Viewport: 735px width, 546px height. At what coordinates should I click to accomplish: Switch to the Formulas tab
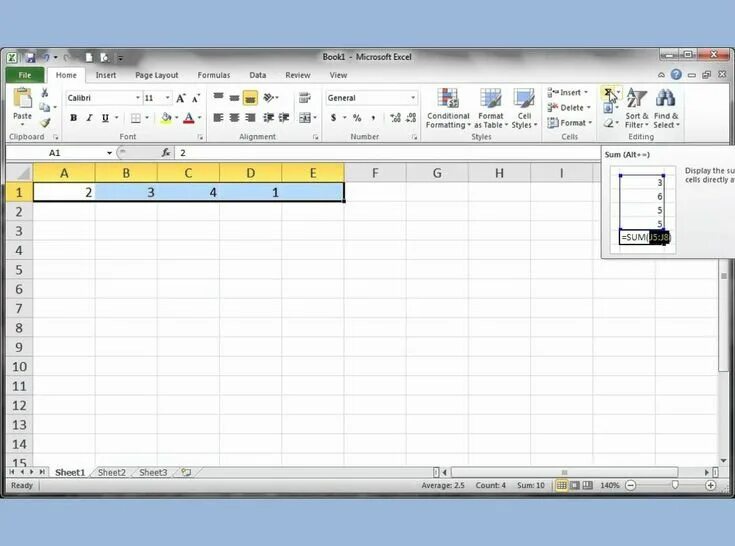coord(214,75)
